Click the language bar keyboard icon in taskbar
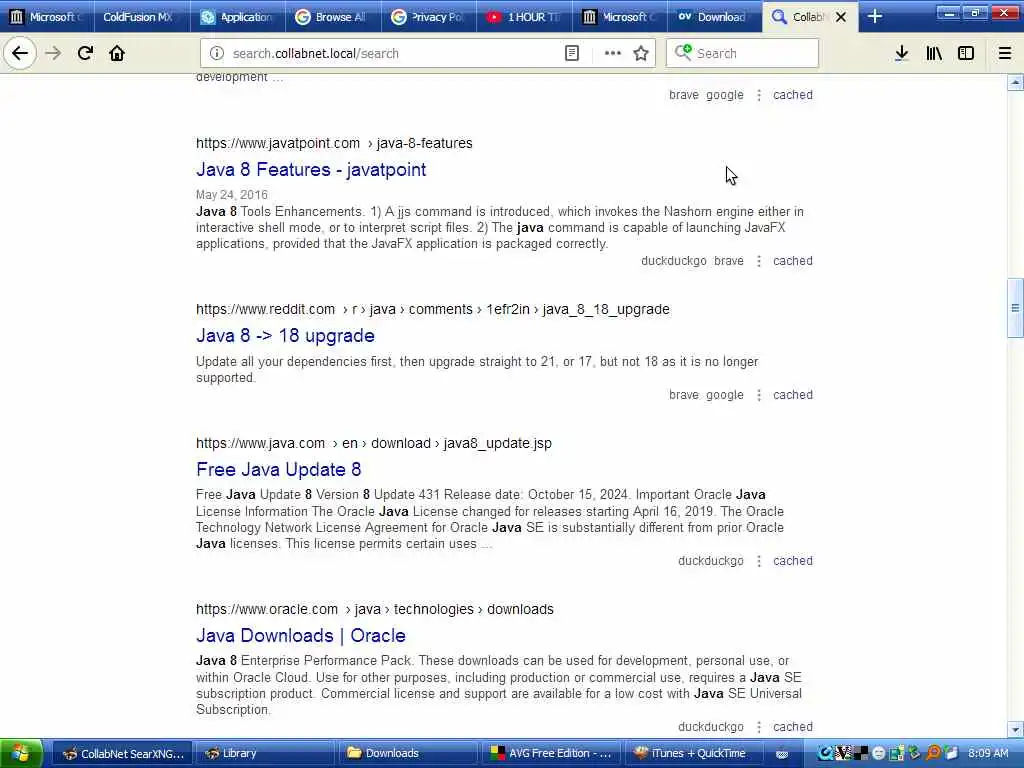The height and width of the screenshot is (768, 1024). pos(782,754)
